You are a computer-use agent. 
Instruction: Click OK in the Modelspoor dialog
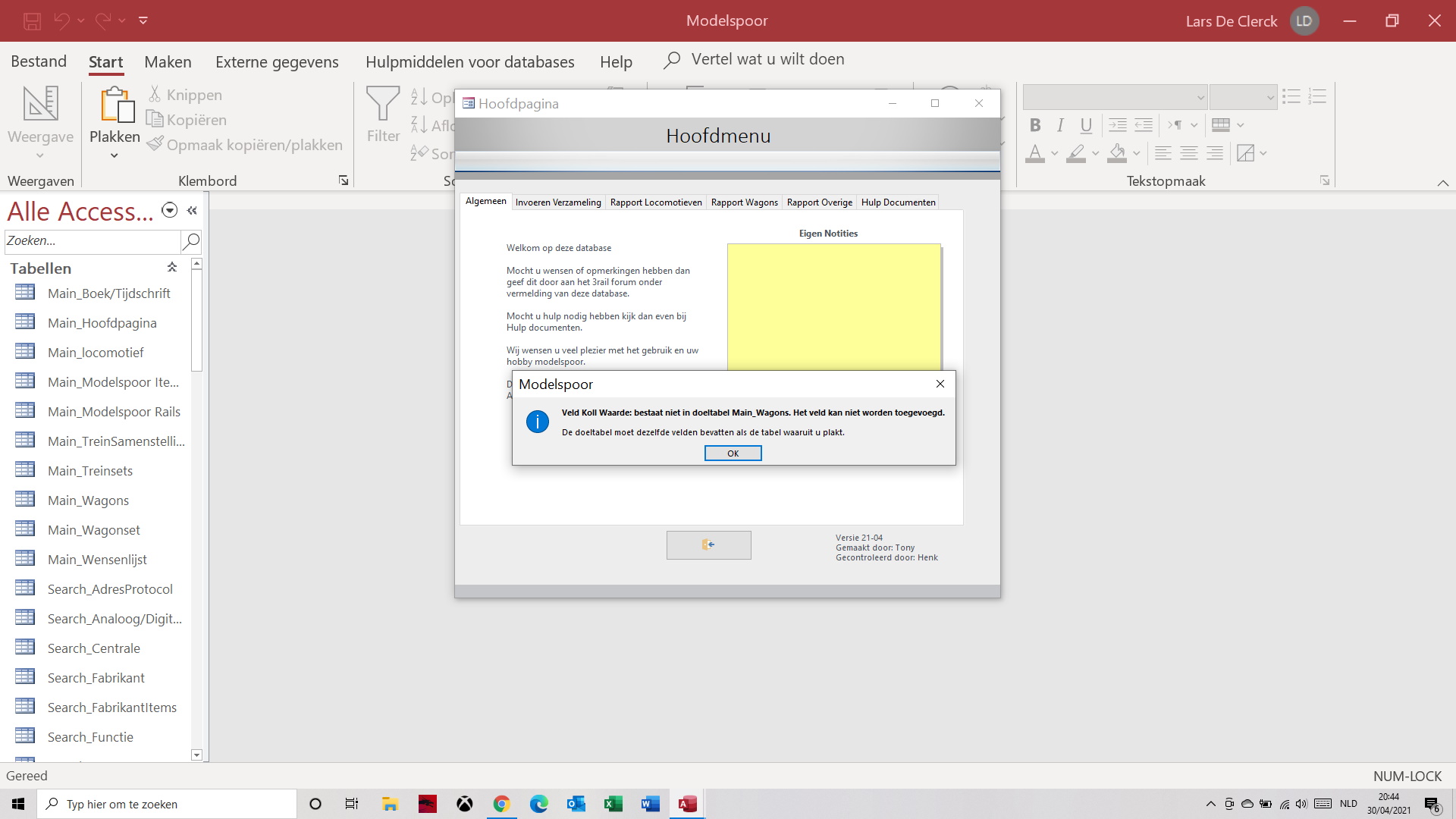coord(733,453)
